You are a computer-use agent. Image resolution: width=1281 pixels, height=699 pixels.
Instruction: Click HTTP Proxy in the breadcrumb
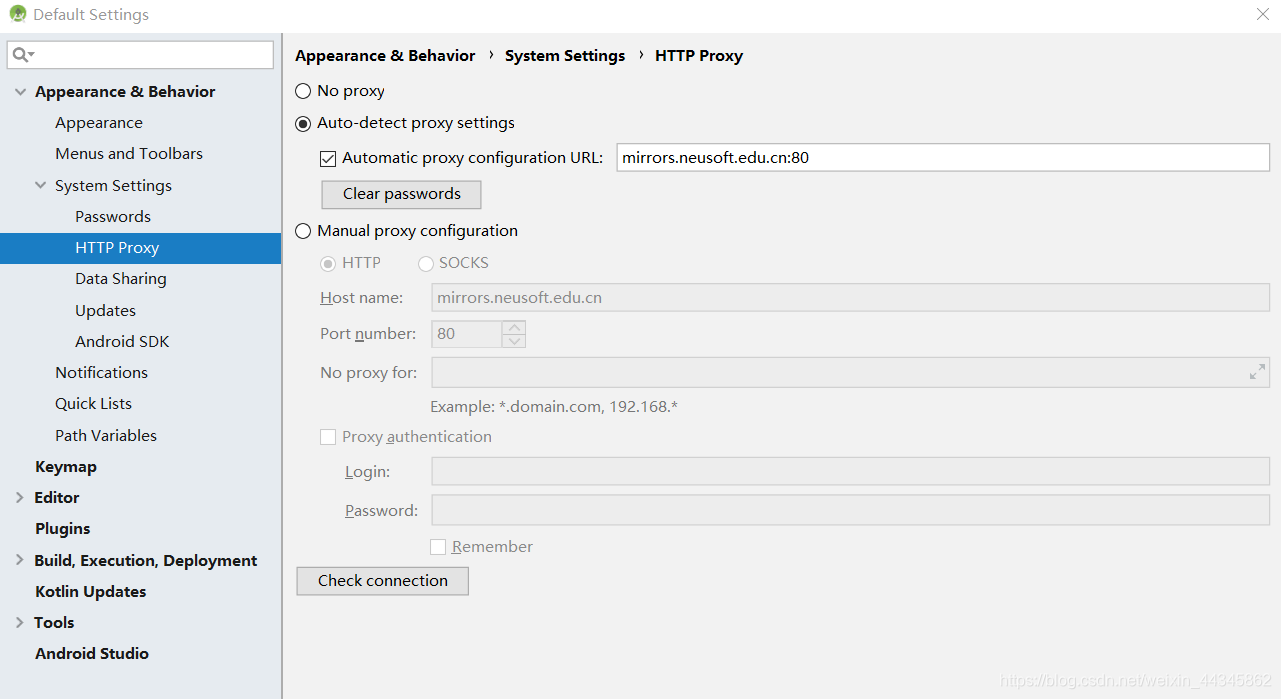click(x=699, y=56)
